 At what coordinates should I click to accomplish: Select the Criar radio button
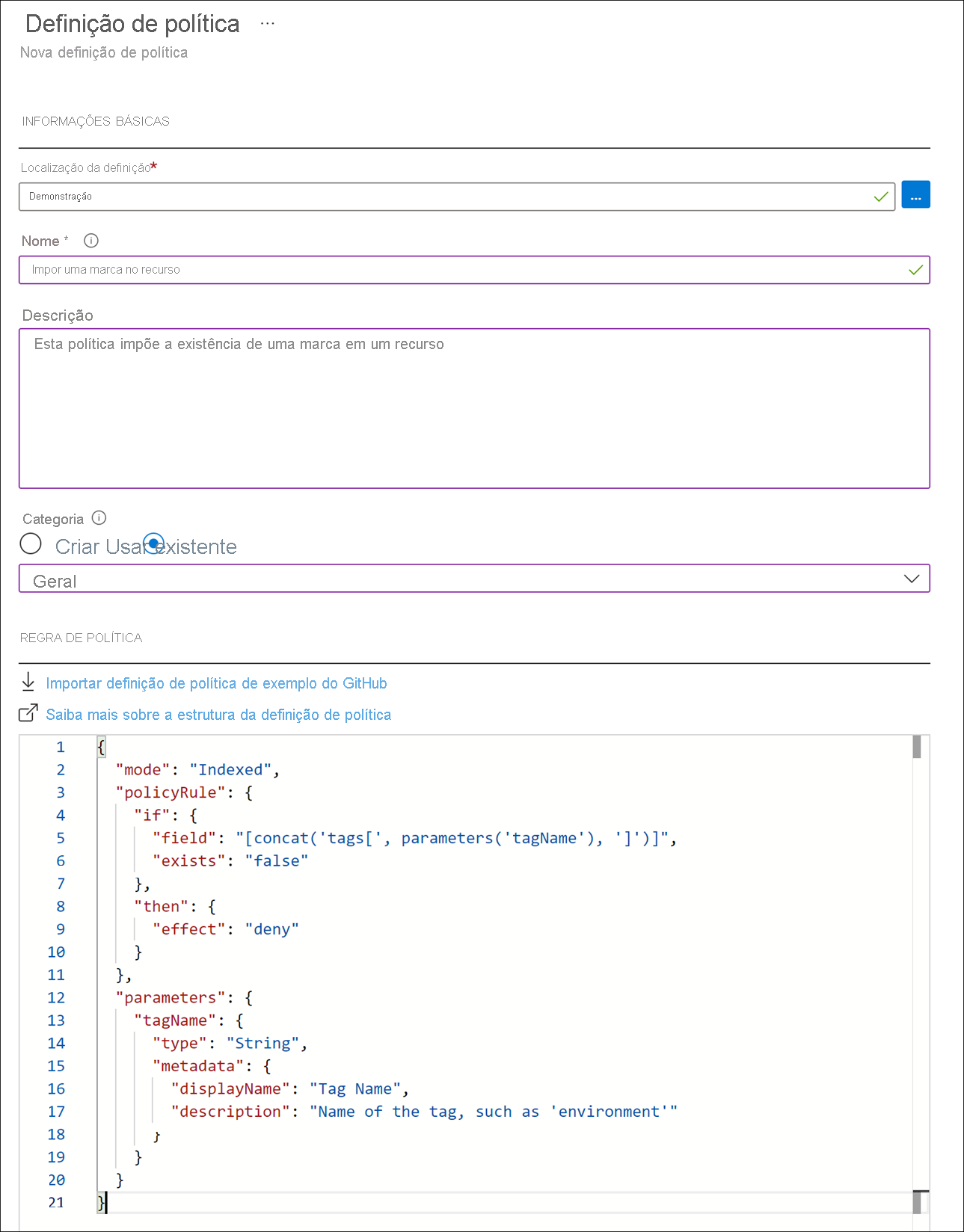click(x=31, y=544)
